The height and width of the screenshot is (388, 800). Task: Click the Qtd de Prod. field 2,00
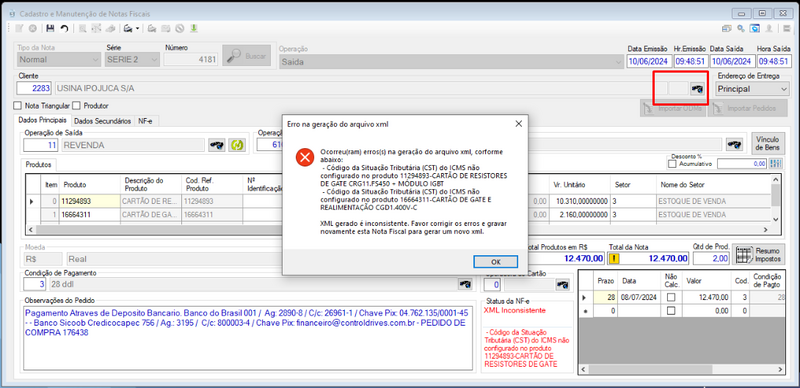coord(710,258)
